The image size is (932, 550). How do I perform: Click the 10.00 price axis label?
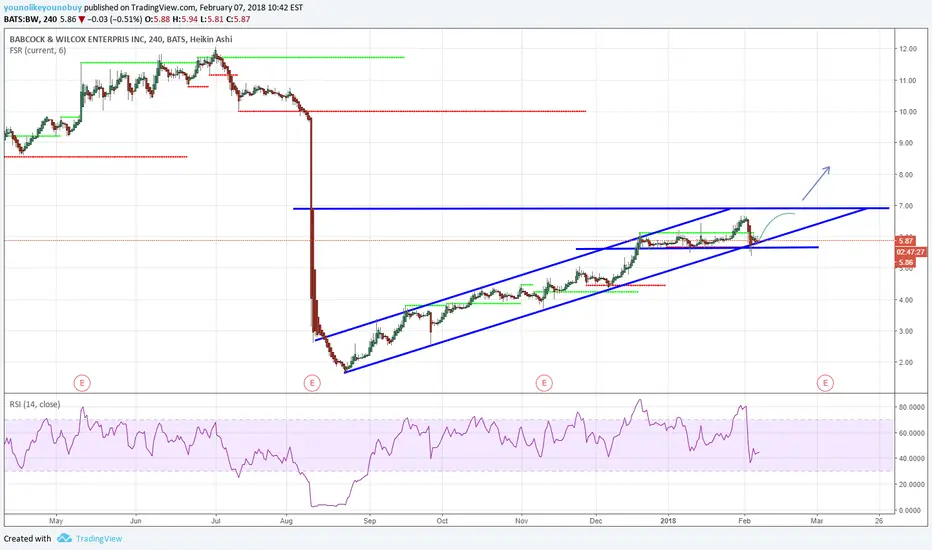pos(908,112)
